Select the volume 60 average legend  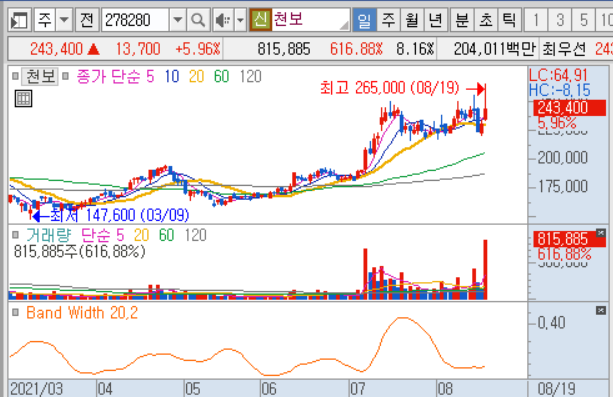point(166,235)
